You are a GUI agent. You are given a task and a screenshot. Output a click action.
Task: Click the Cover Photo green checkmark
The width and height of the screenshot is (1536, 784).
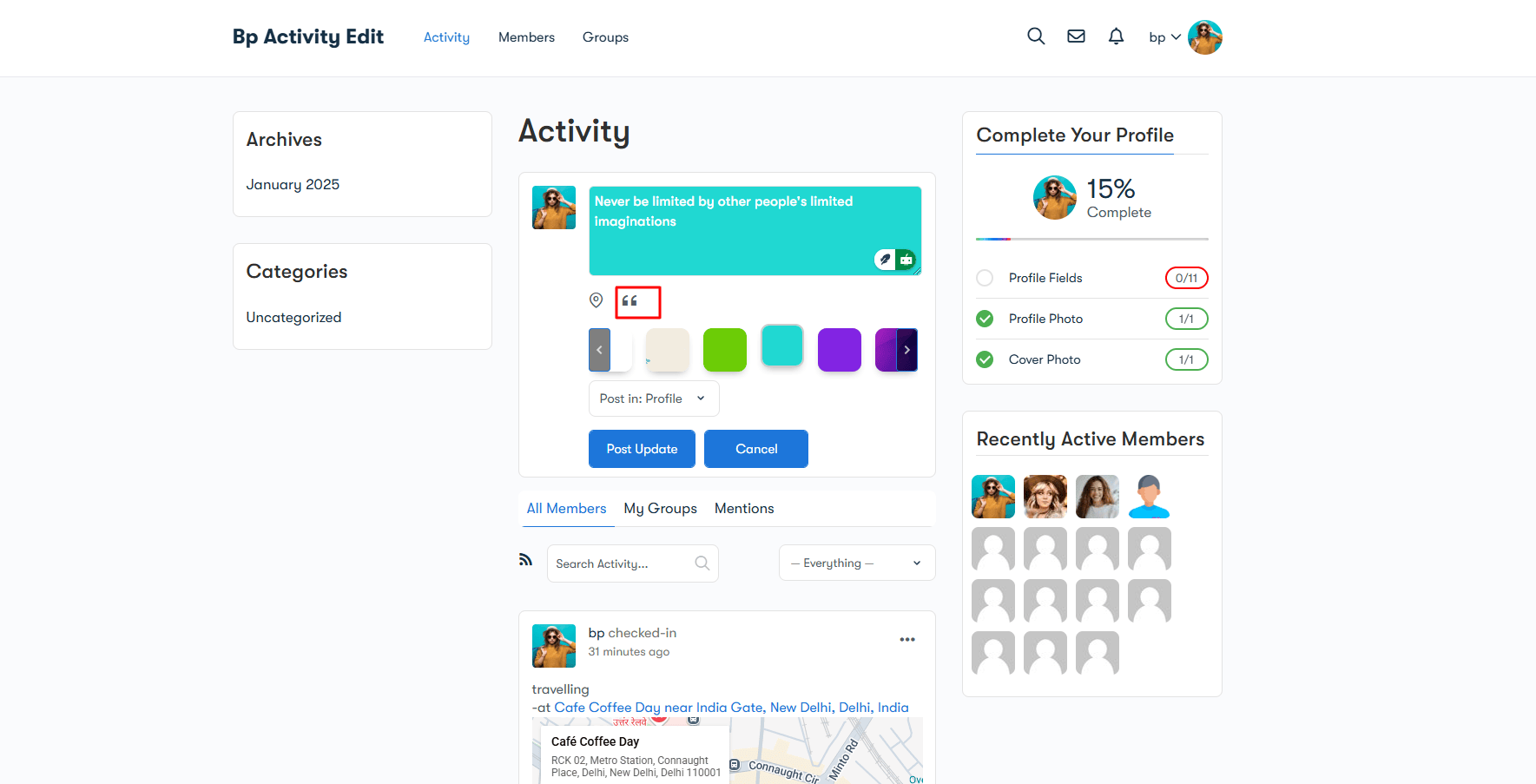pyautogui.click(x=985, y=359)
